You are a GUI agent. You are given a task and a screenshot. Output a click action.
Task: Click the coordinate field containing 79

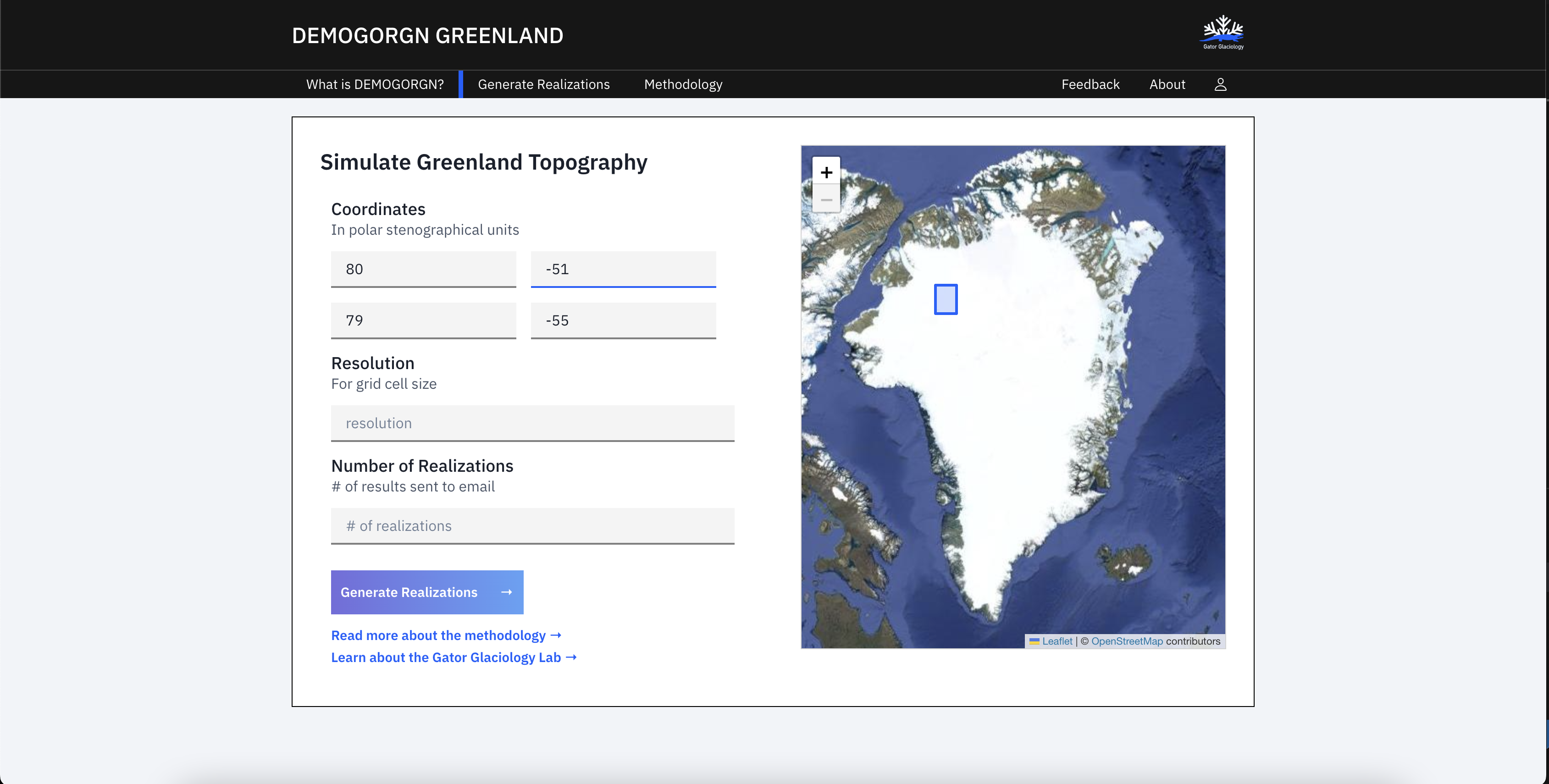pos(423,320)
